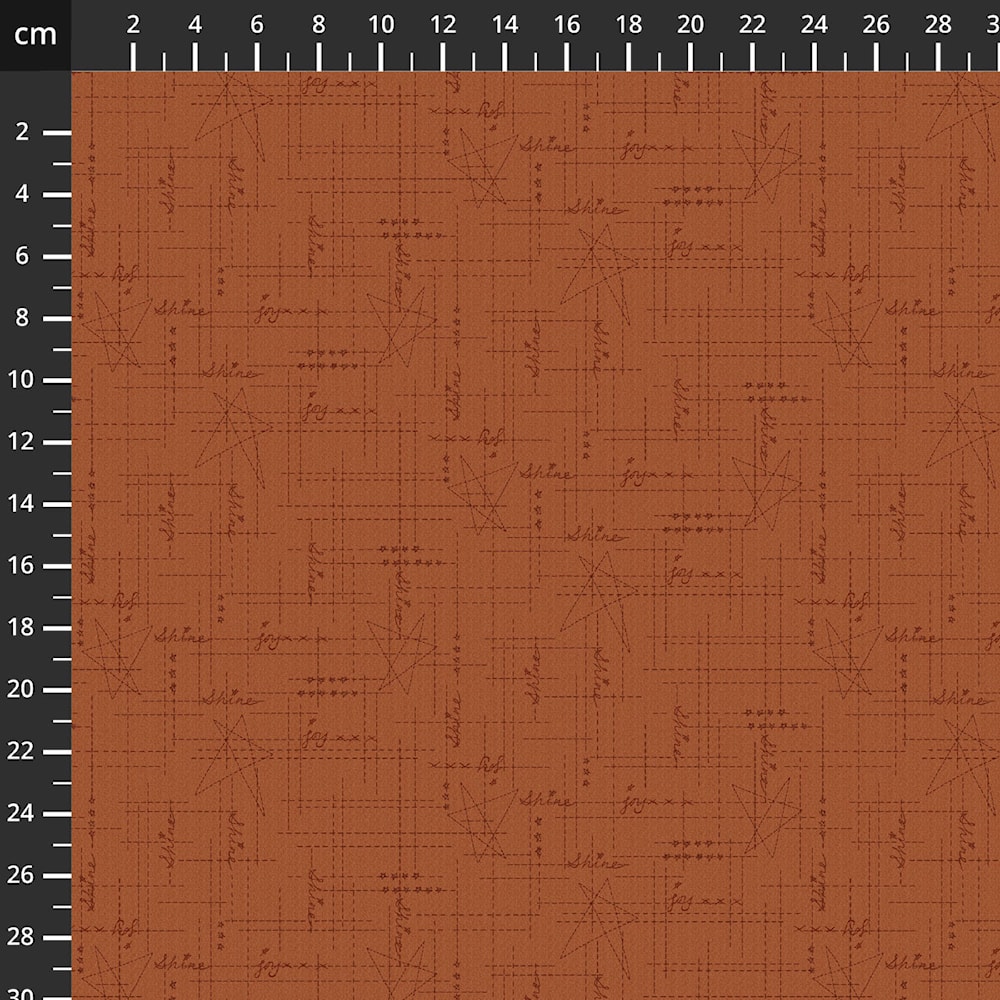The height and width of the screenshot is (1000, 1000).
Task: Choose the 22 mark on vertical ruler
Action: (24, 752)
